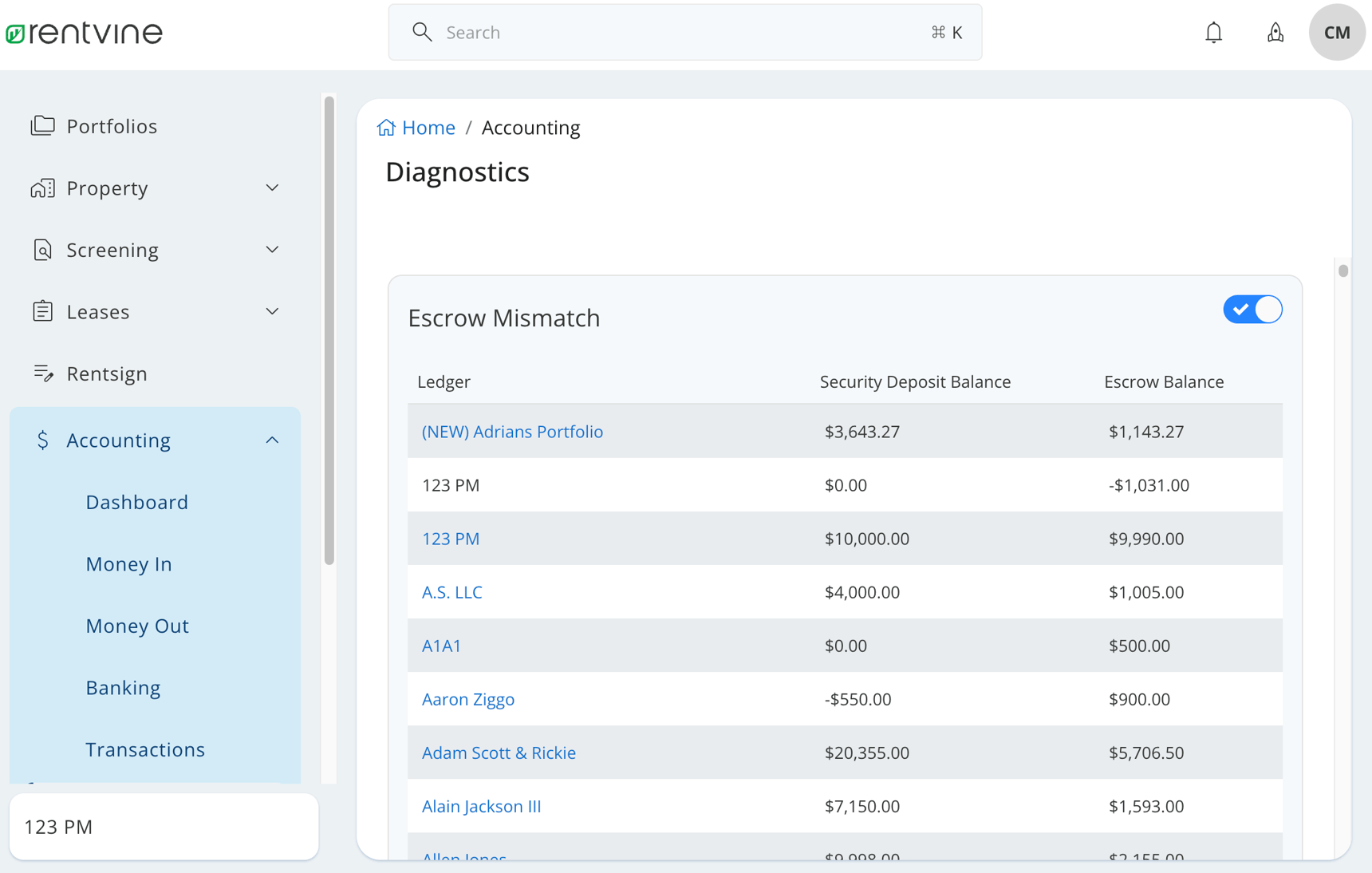Select the Property building icon
The width and height of the screenshot is (1372, 873).
pos(41,188)
